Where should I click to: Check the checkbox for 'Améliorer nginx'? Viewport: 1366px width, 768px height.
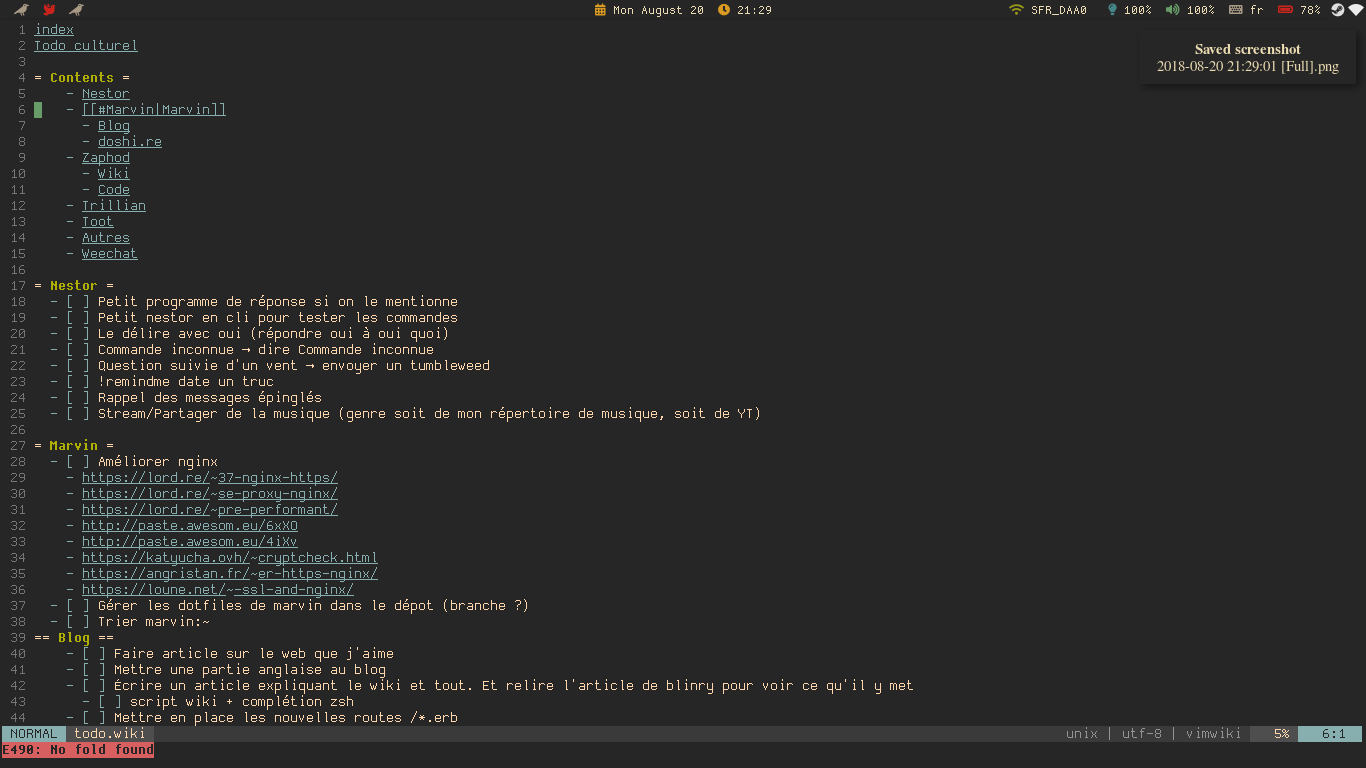(78, 461)
